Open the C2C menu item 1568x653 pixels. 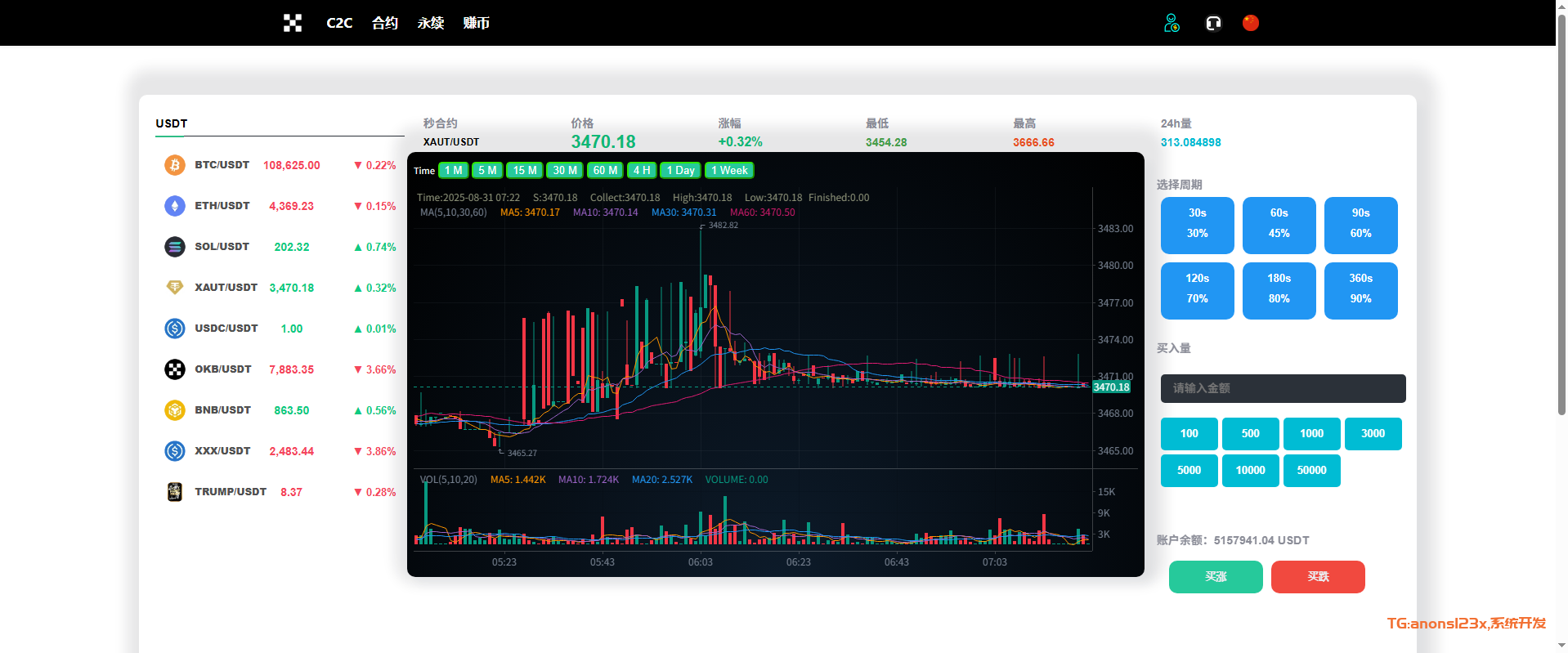(339, 23)
